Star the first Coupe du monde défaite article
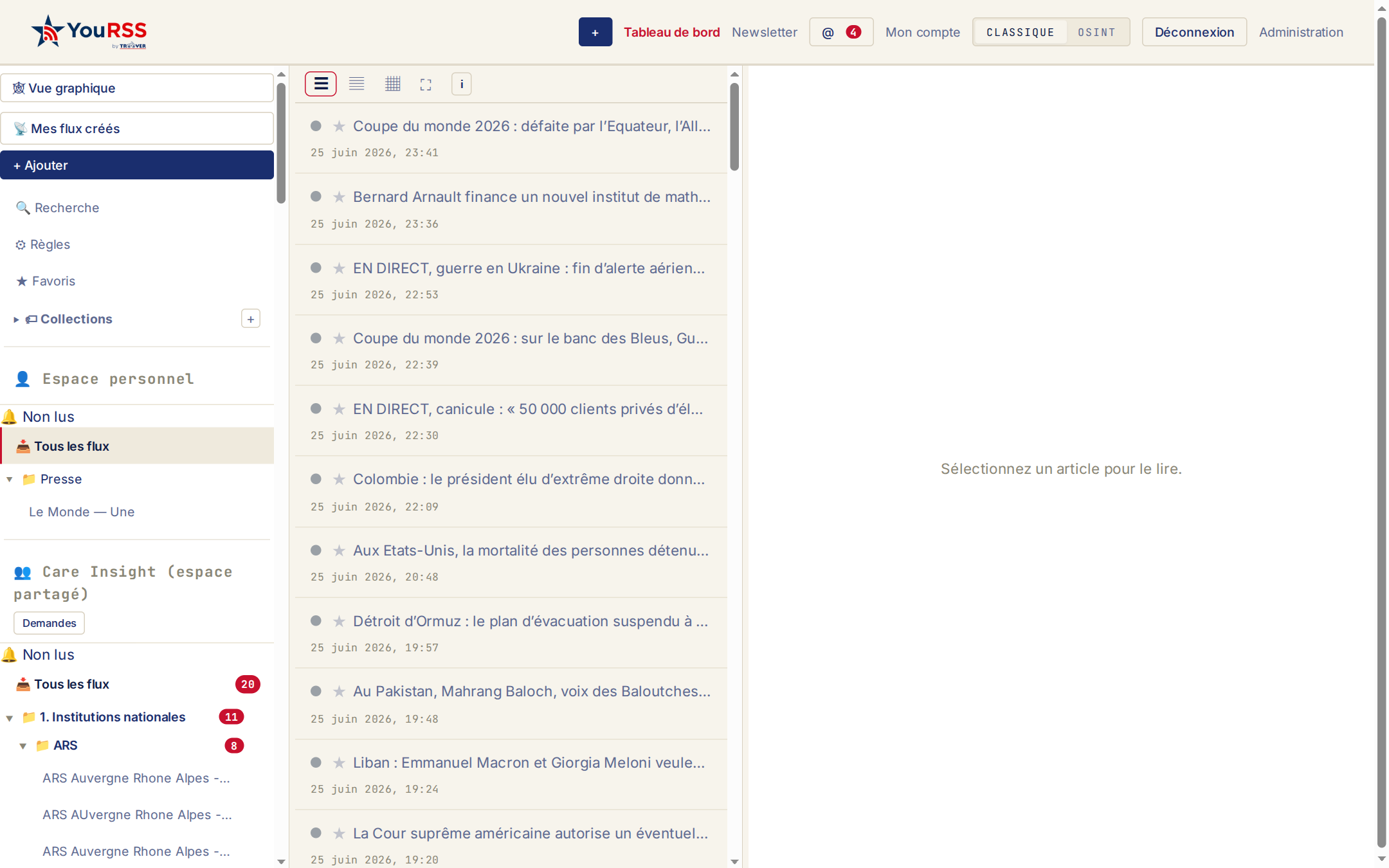 point(339,126)
